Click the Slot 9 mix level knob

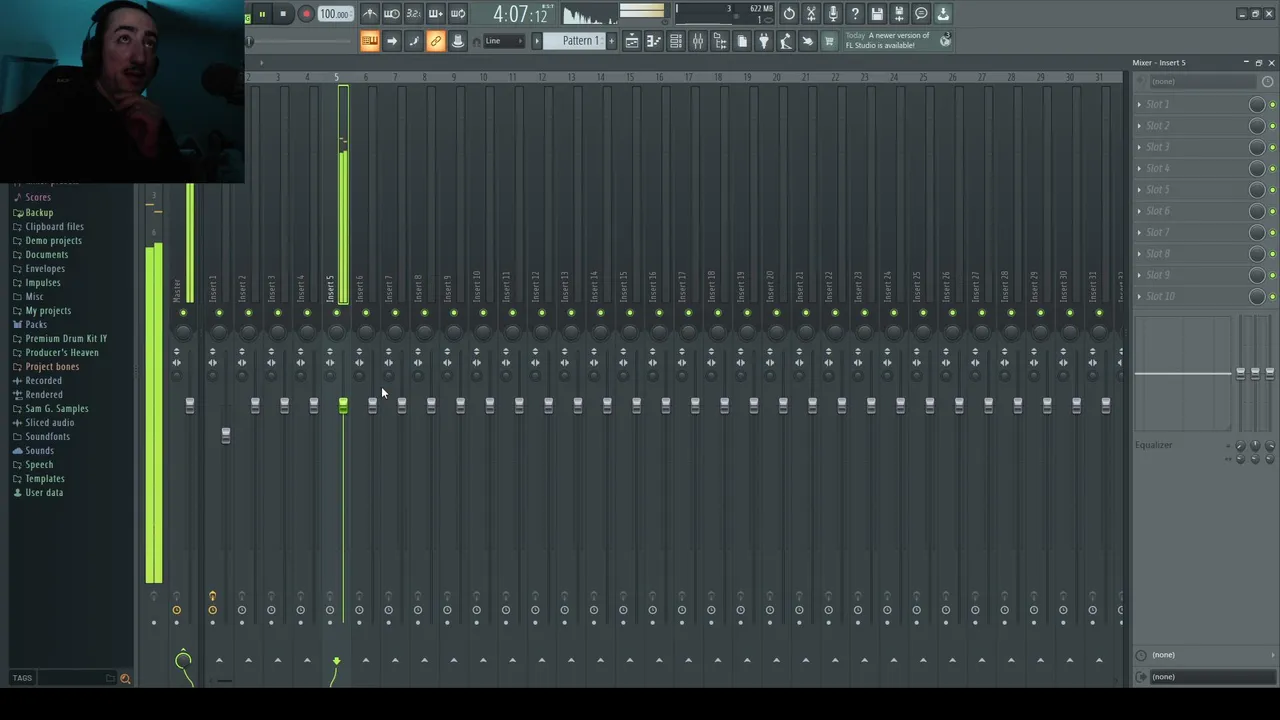[1257, 276]
